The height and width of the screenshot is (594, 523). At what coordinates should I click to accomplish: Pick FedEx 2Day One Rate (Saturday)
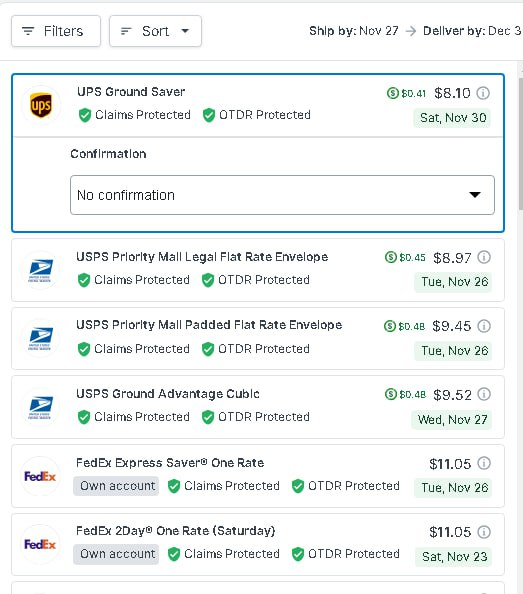click(x=258, y=544)
